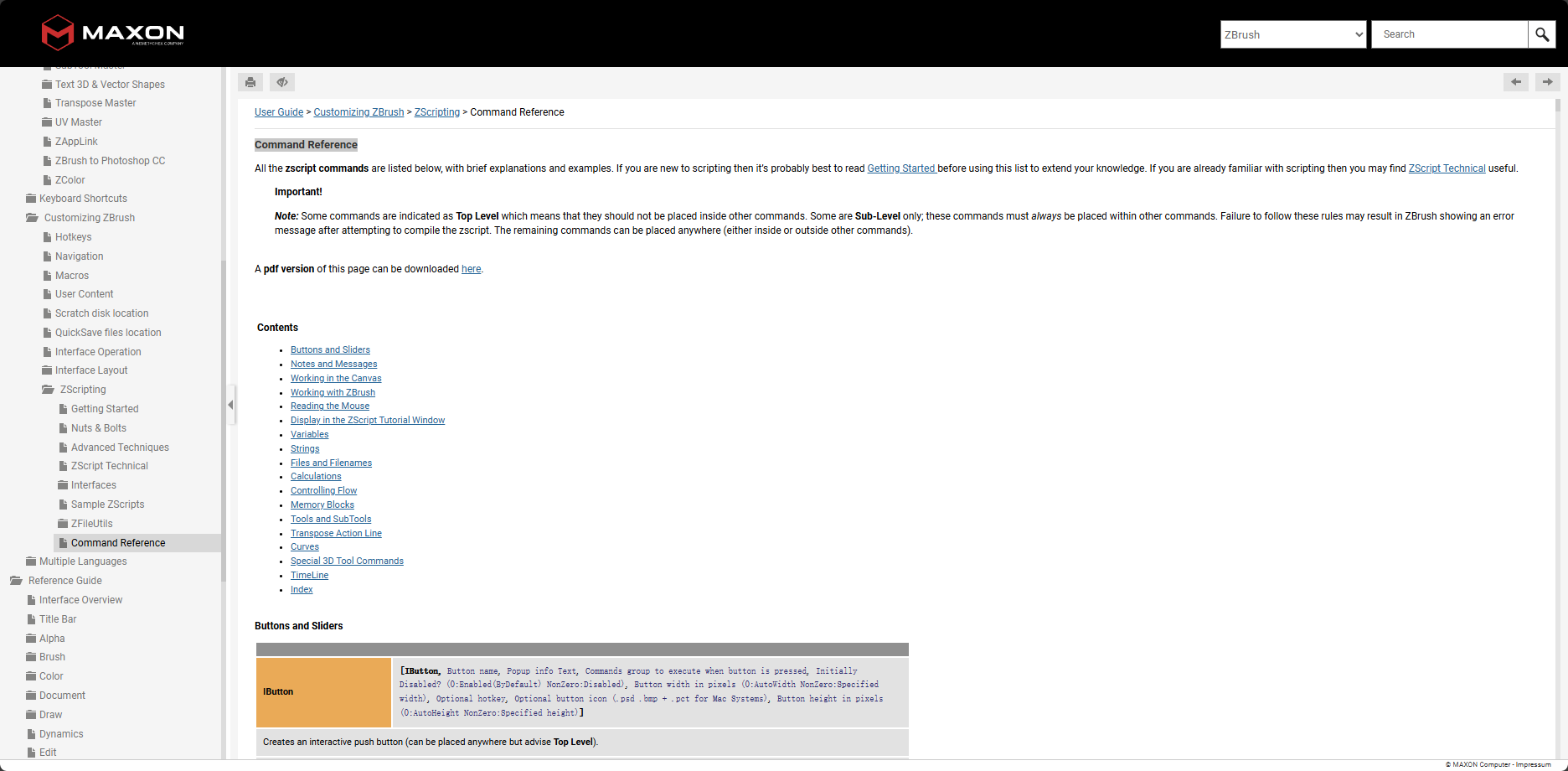This screenshot has width=1568, height=771.
Task: Download the pdf version via here link
Action: pos(471,269)
